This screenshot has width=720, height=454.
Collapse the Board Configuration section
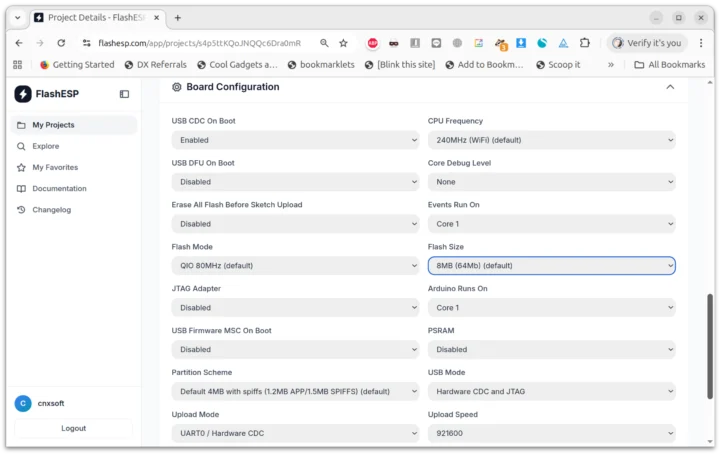[670, 87]
